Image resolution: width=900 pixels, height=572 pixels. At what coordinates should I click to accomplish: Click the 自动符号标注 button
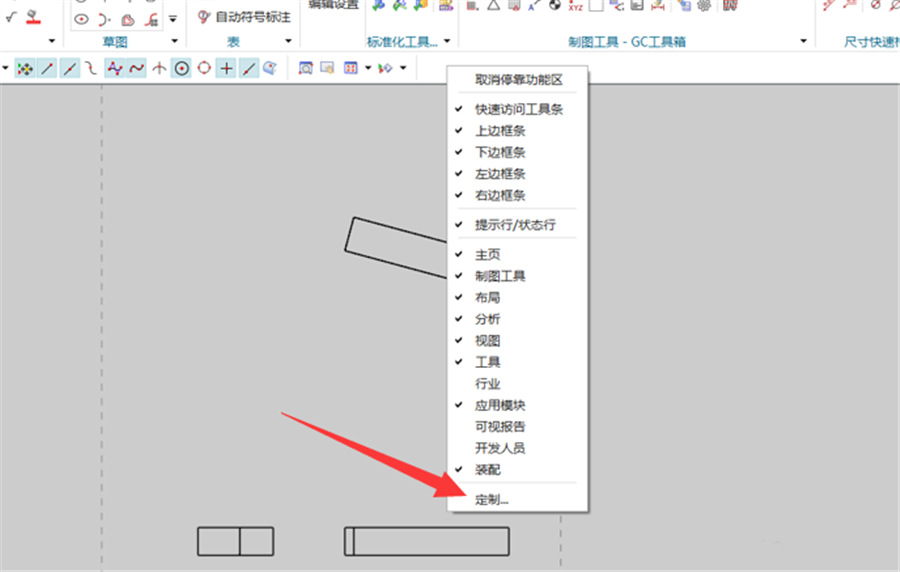tap(244, 17)
